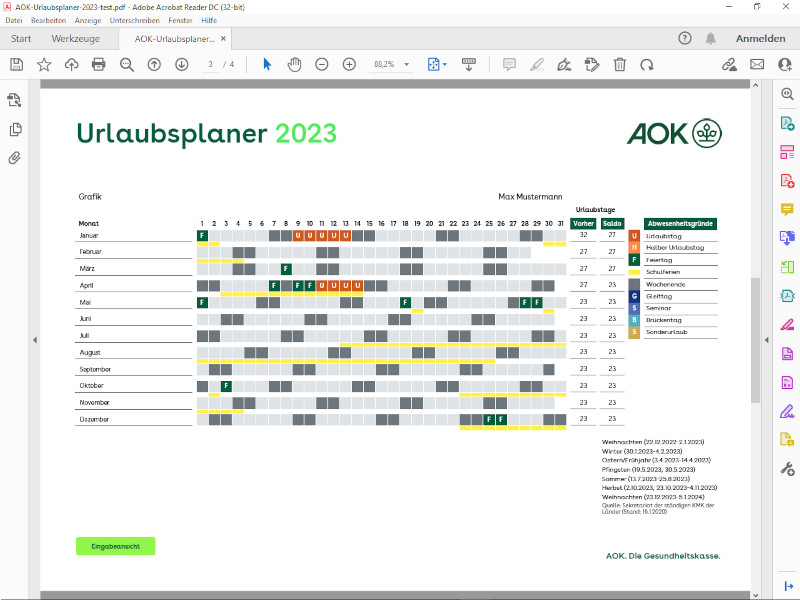This screenshot has width=800, height=600.
Task: Activate the selection arrow tool
Action: click(x=267, y=64)
